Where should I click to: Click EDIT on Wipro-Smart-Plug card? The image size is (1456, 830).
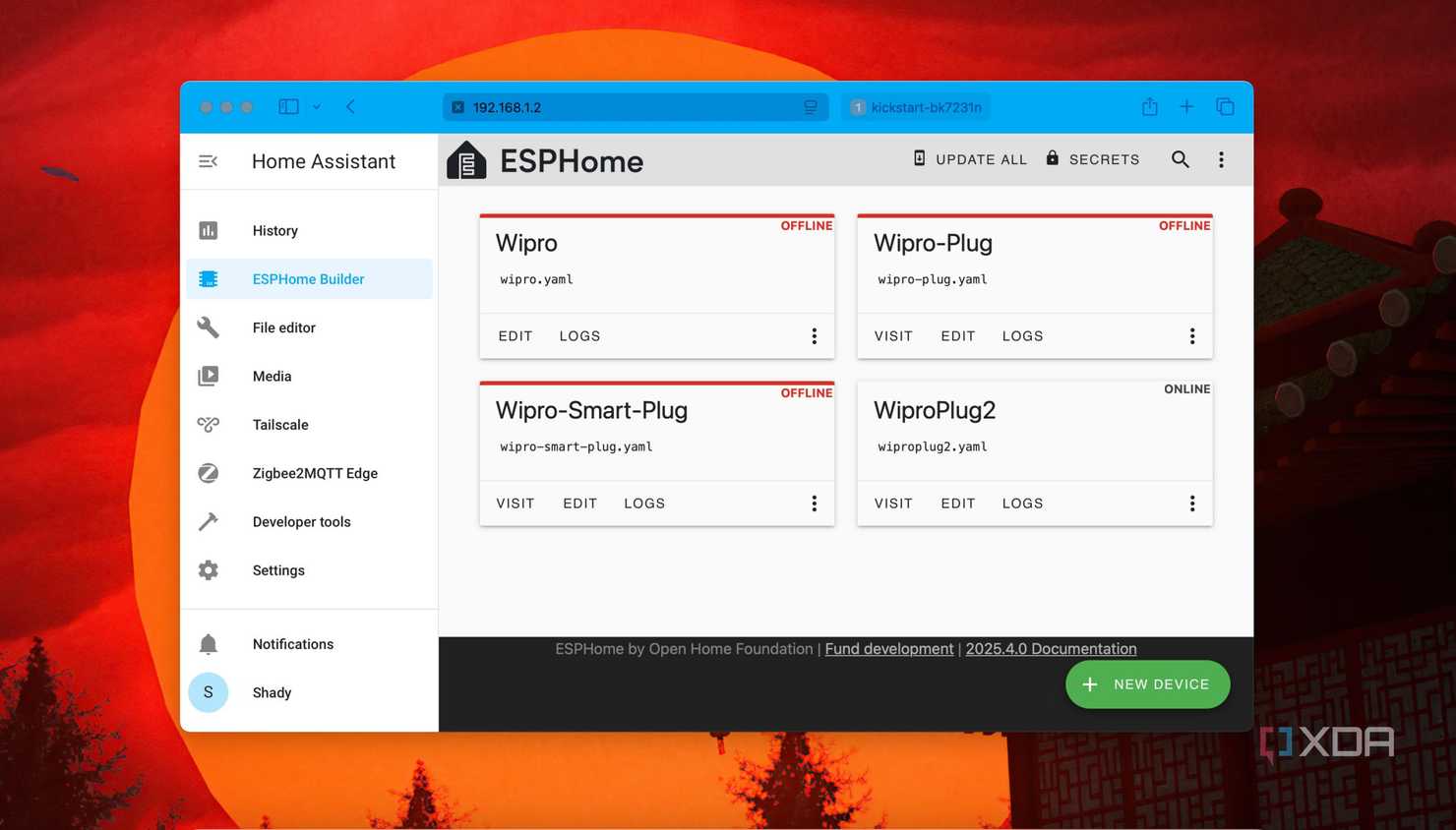pyautogui.click(x=580, y=504)
